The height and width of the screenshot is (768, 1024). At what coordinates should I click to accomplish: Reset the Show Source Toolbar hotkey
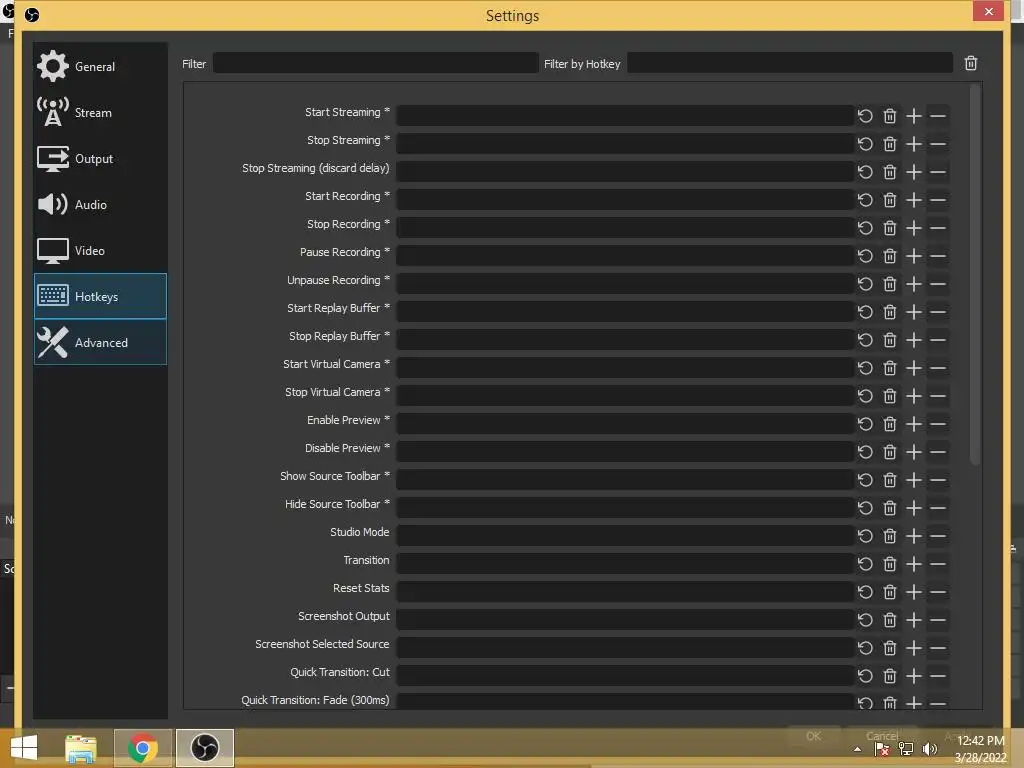click(x=865, y=481)
